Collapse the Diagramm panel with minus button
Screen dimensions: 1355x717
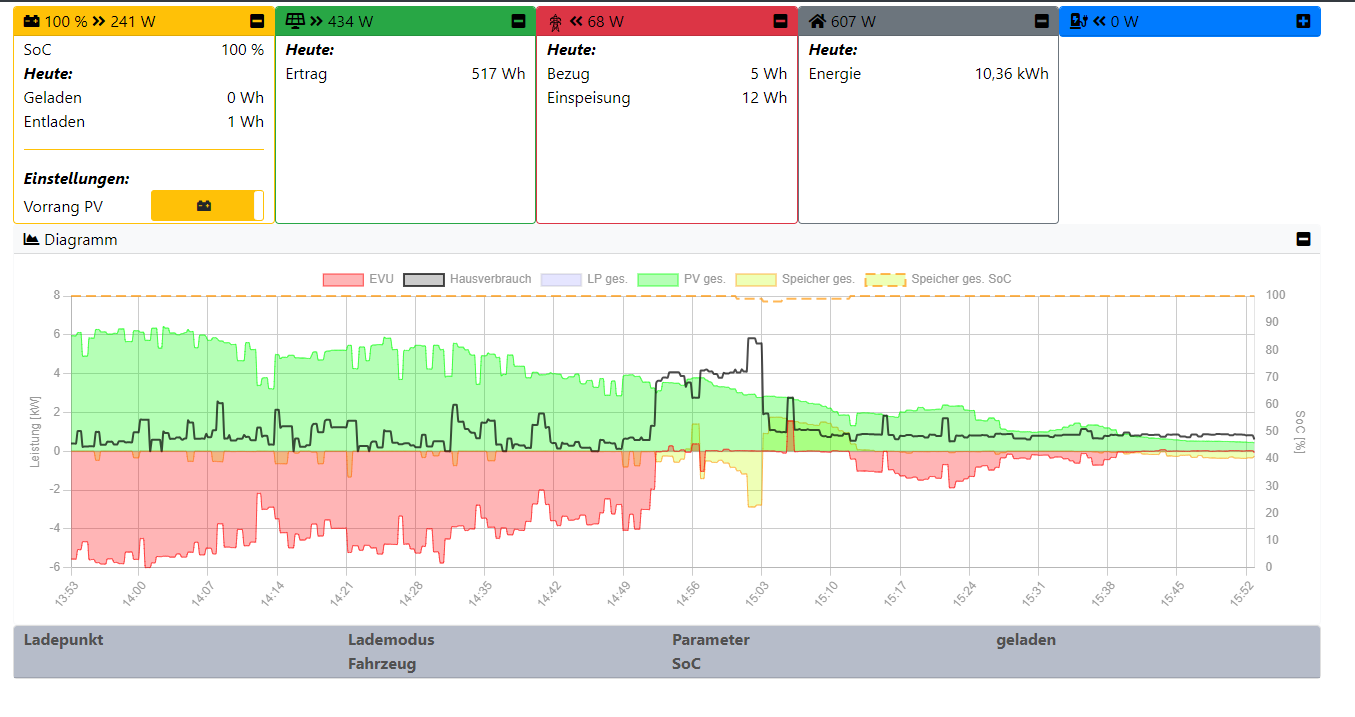coord(1303,239)
